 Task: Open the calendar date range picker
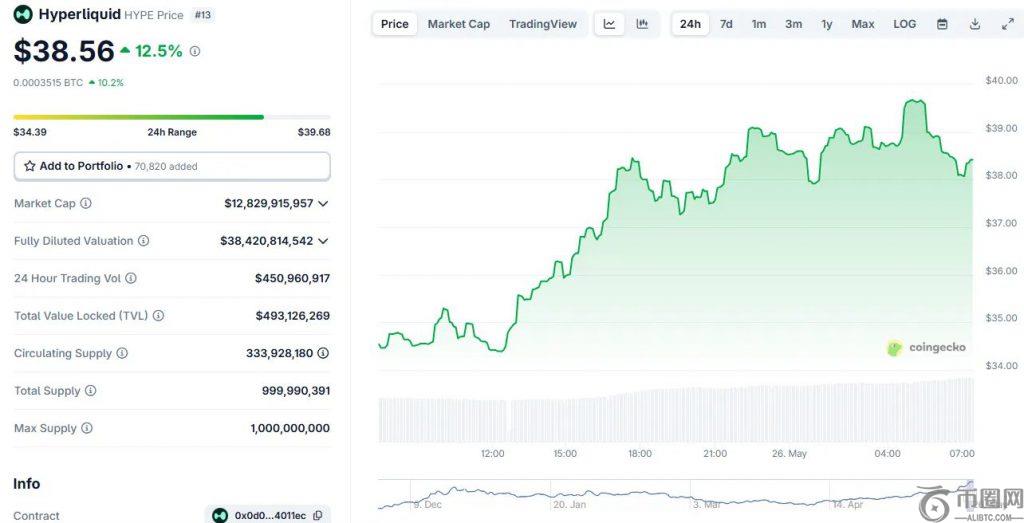coord(942,24)
